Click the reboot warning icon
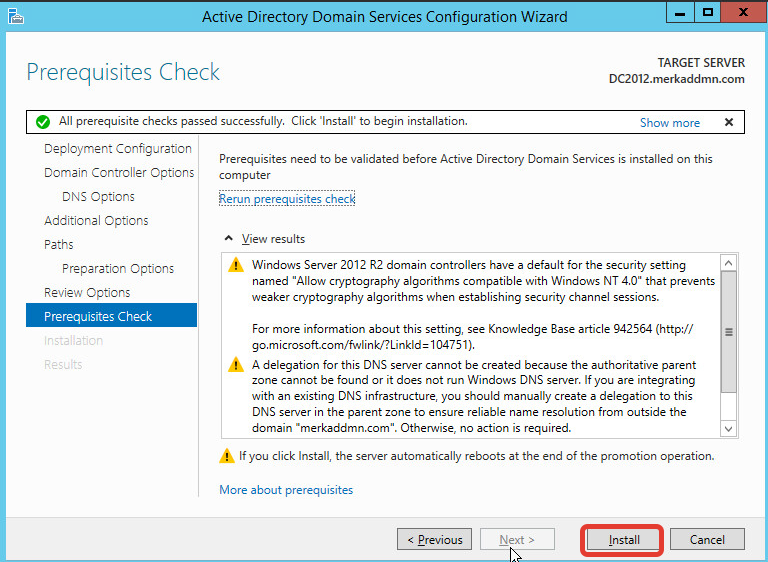Viewport: 768px width, 562px height. [226, 456]
